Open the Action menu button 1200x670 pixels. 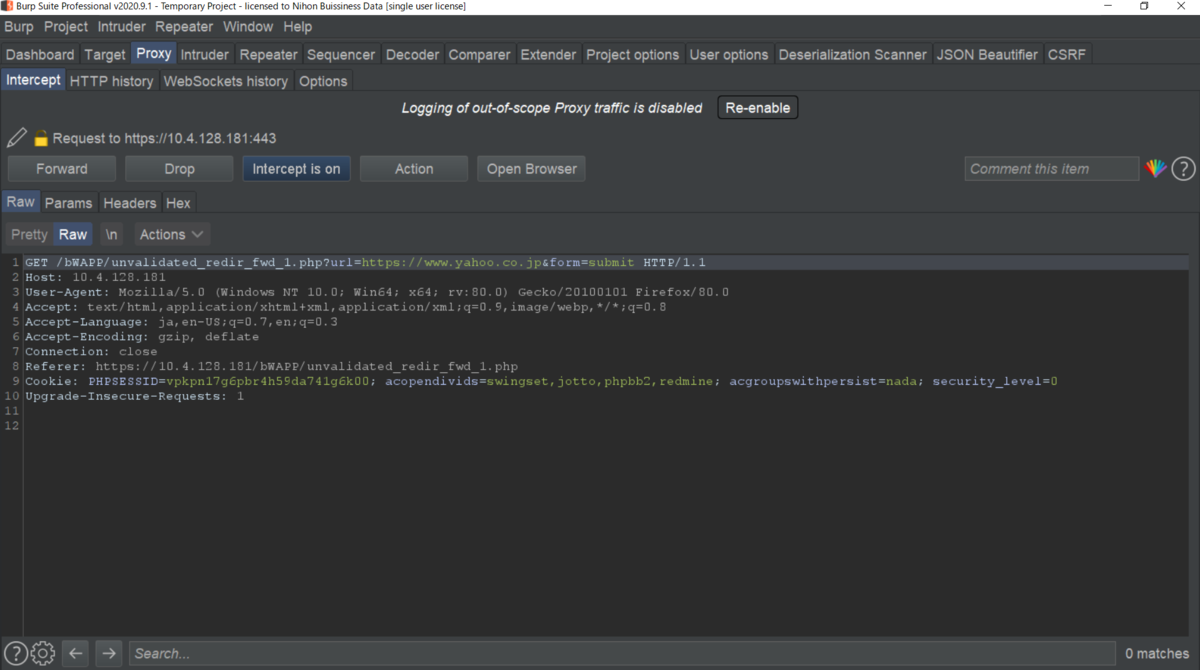414,169
